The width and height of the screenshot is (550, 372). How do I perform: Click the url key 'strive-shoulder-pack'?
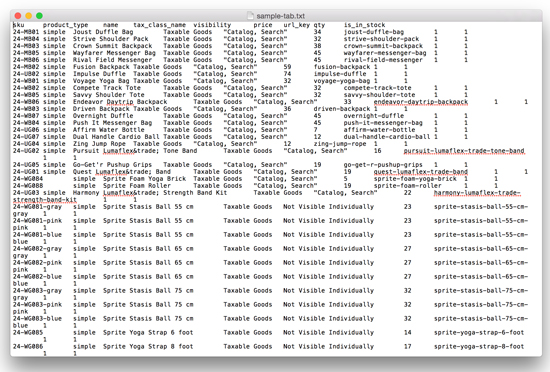[381, 39]
